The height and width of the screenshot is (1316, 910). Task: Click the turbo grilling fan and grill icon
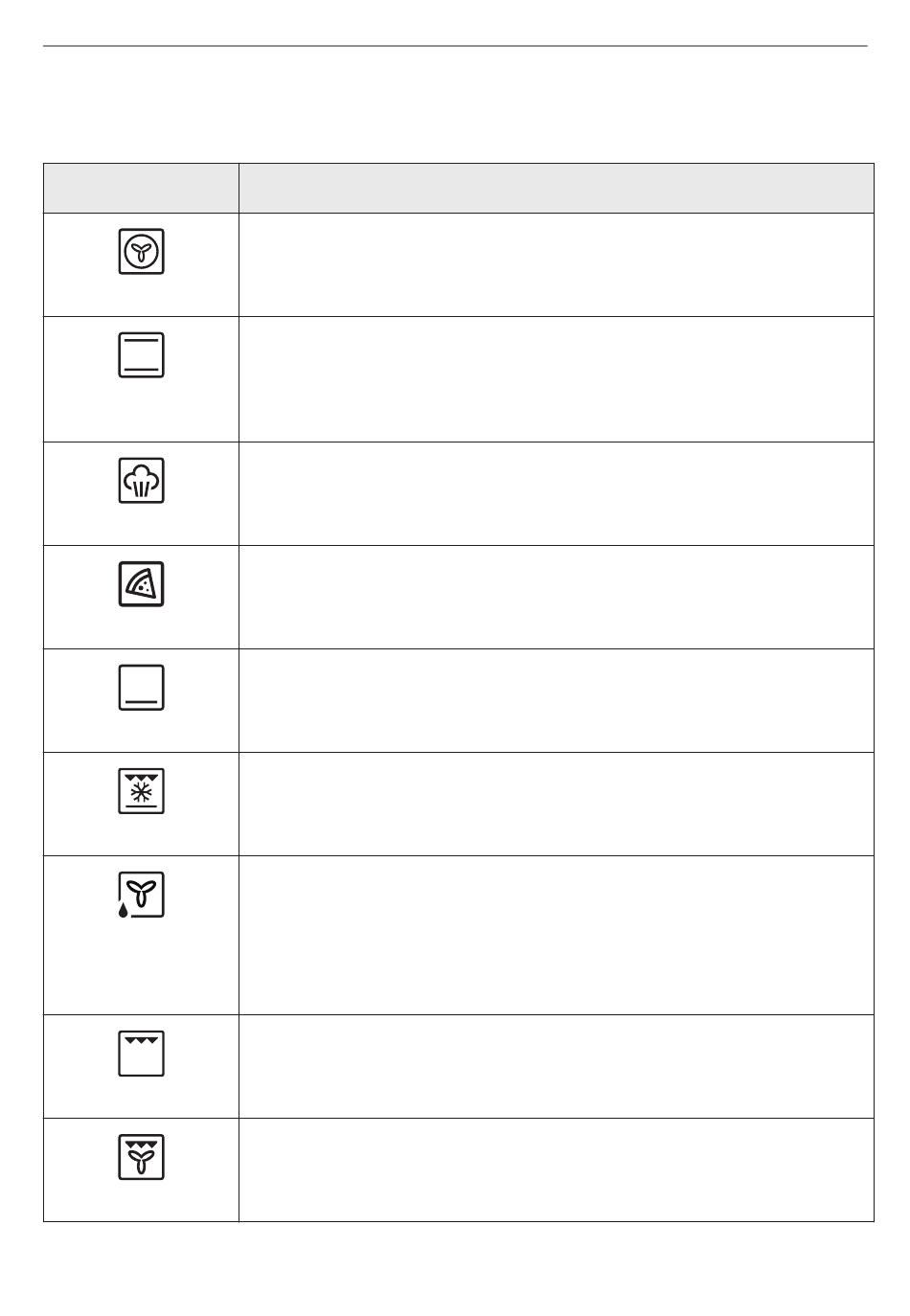[x=141, y=1156]
